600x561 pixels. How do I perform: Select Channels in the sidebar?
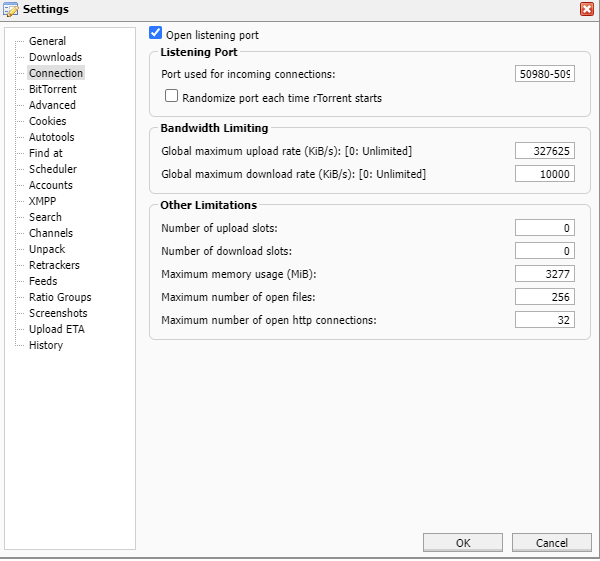pyautogui.click(x=51, y=233)
